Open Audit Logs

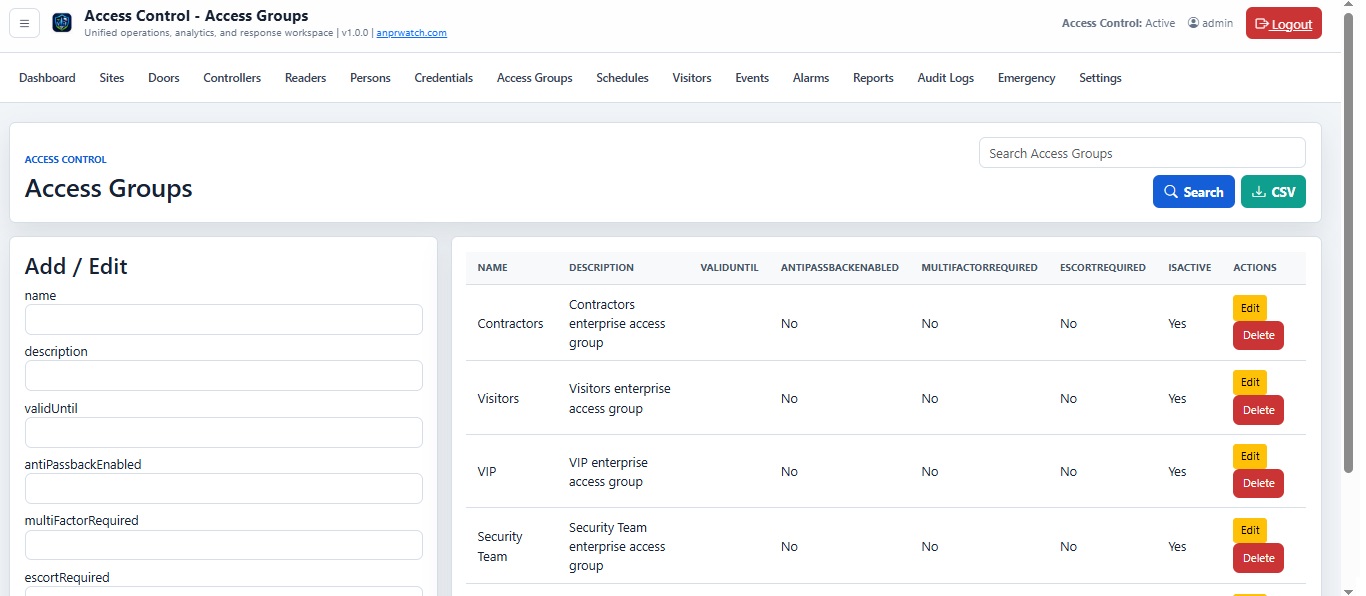[x=946, y=78]
